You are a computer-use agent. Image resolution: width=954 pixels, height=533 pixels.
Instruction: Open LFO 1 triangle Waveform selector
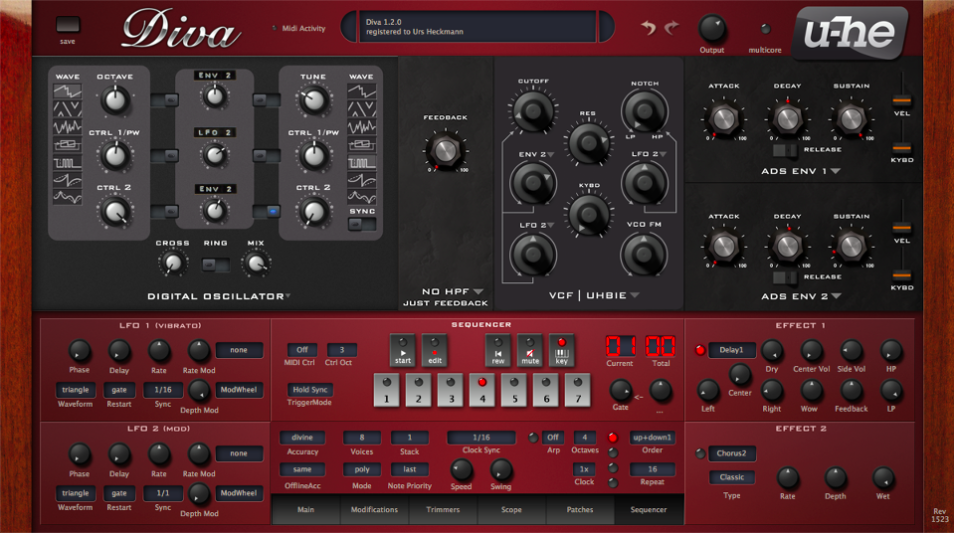[75, 389]
